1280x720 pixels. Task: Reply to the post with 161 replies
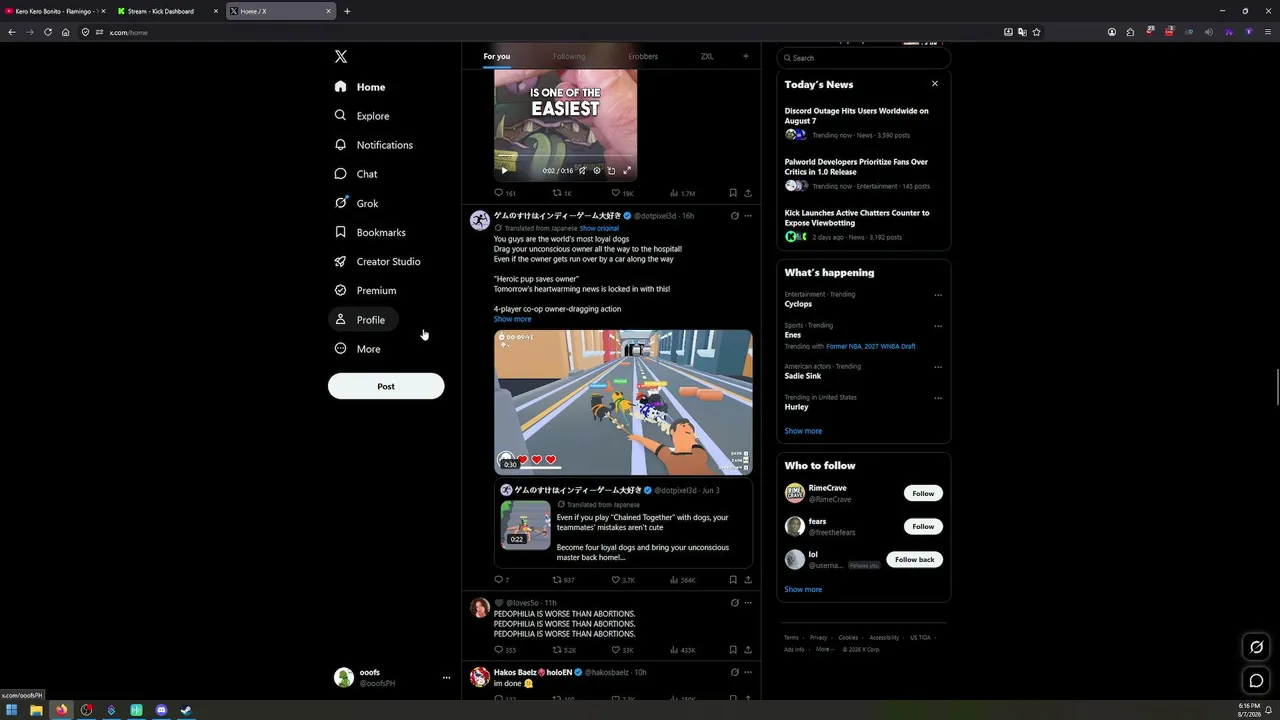point(505,193)
